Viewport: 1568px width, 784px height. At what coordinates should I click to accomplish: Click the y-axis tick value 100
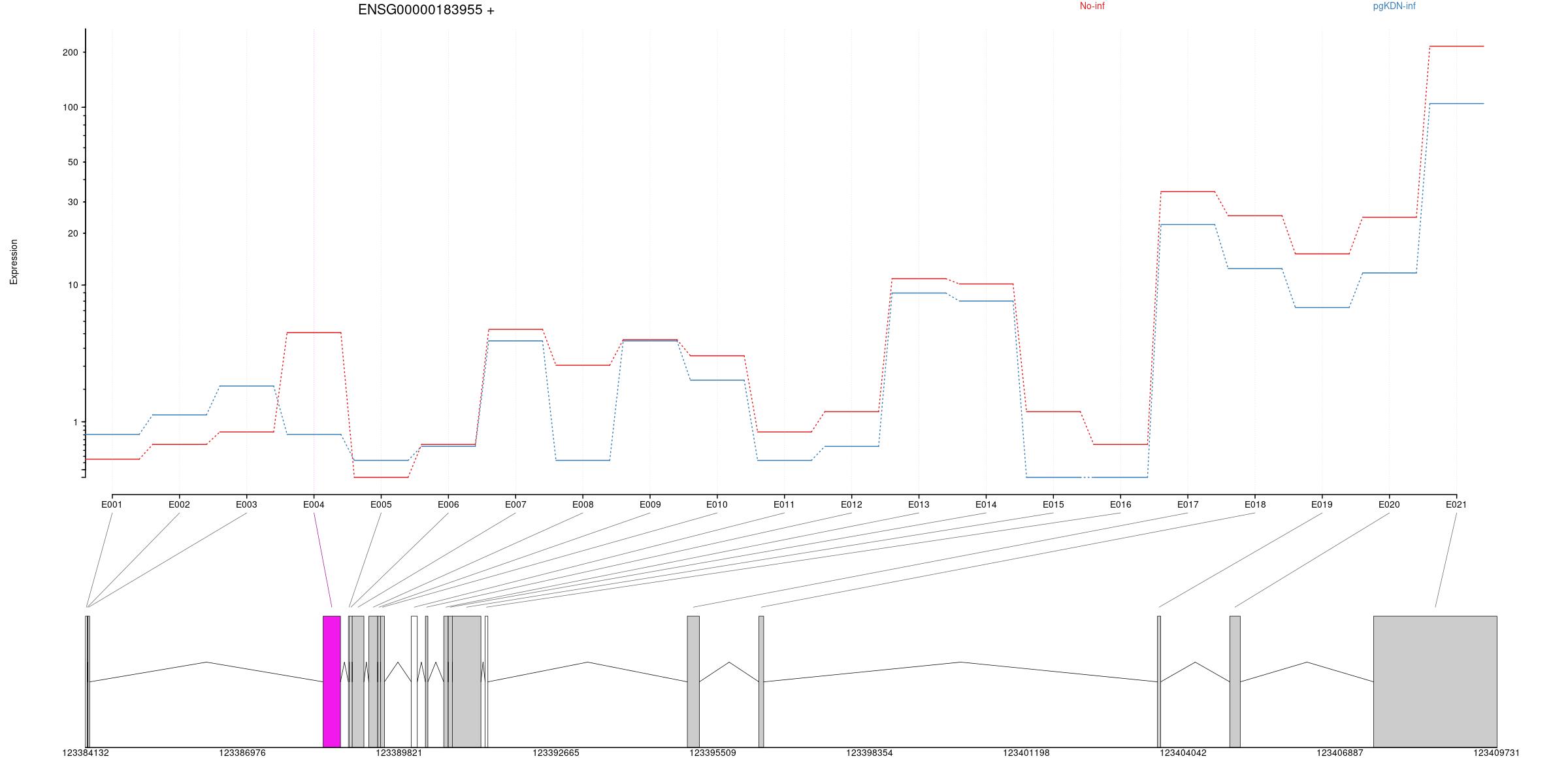point(71,107)
